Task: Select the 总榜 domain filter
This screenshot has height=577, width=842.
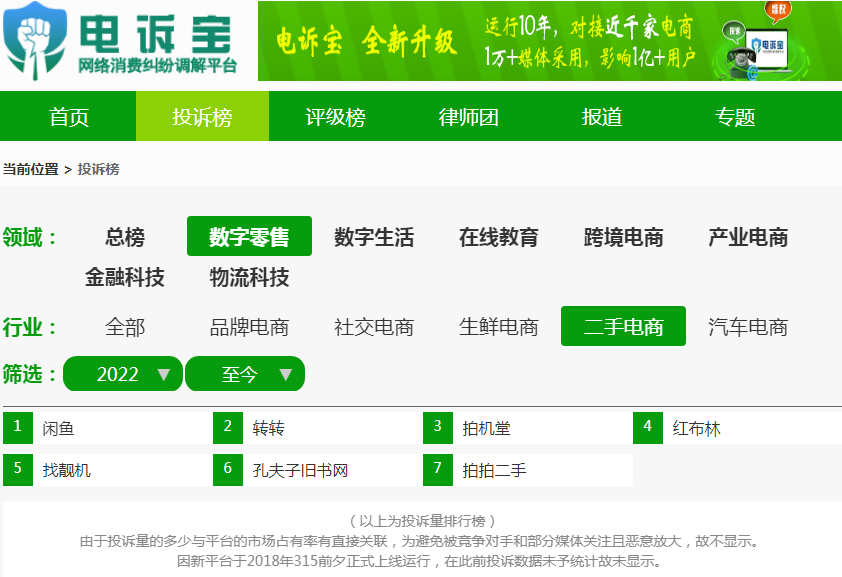Action: [125, 237]
